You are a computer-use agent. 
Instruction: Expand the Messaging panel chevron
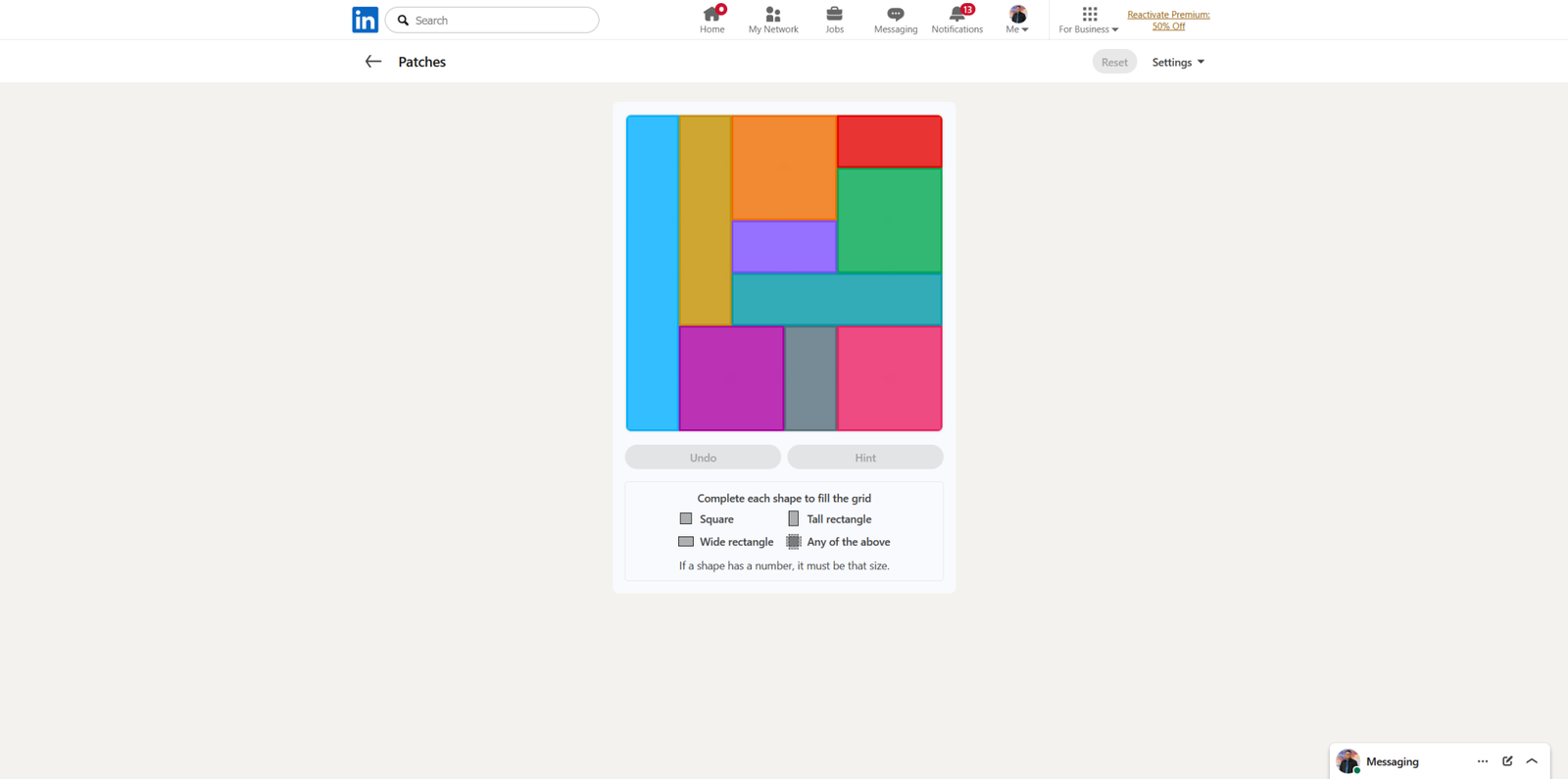(x=1532, y=761)
